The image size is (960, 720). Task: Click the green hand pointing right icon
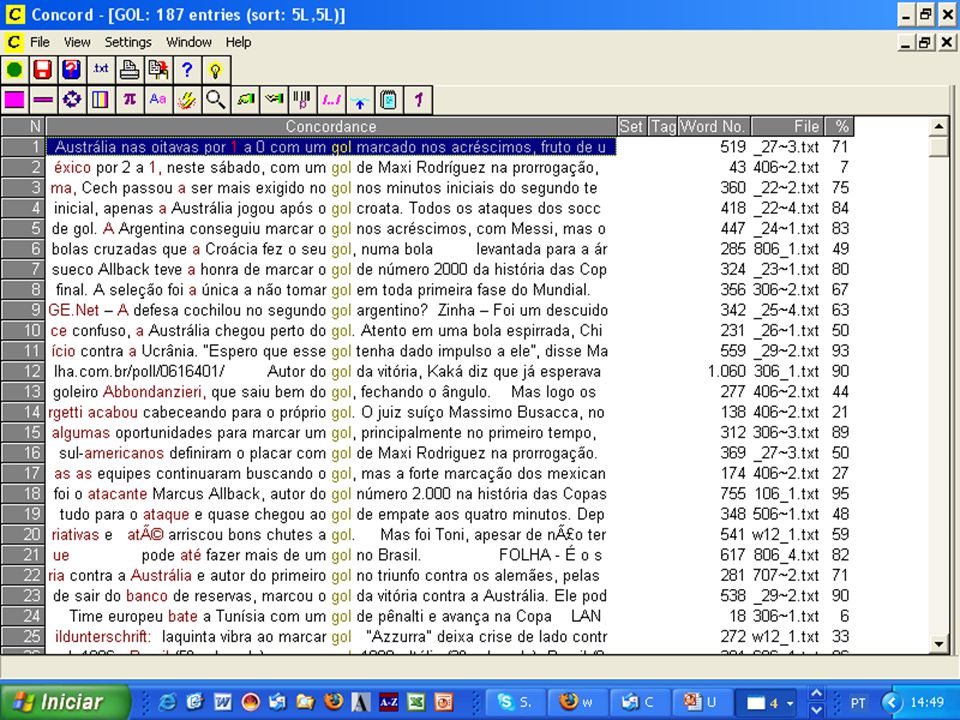(245, 99)
